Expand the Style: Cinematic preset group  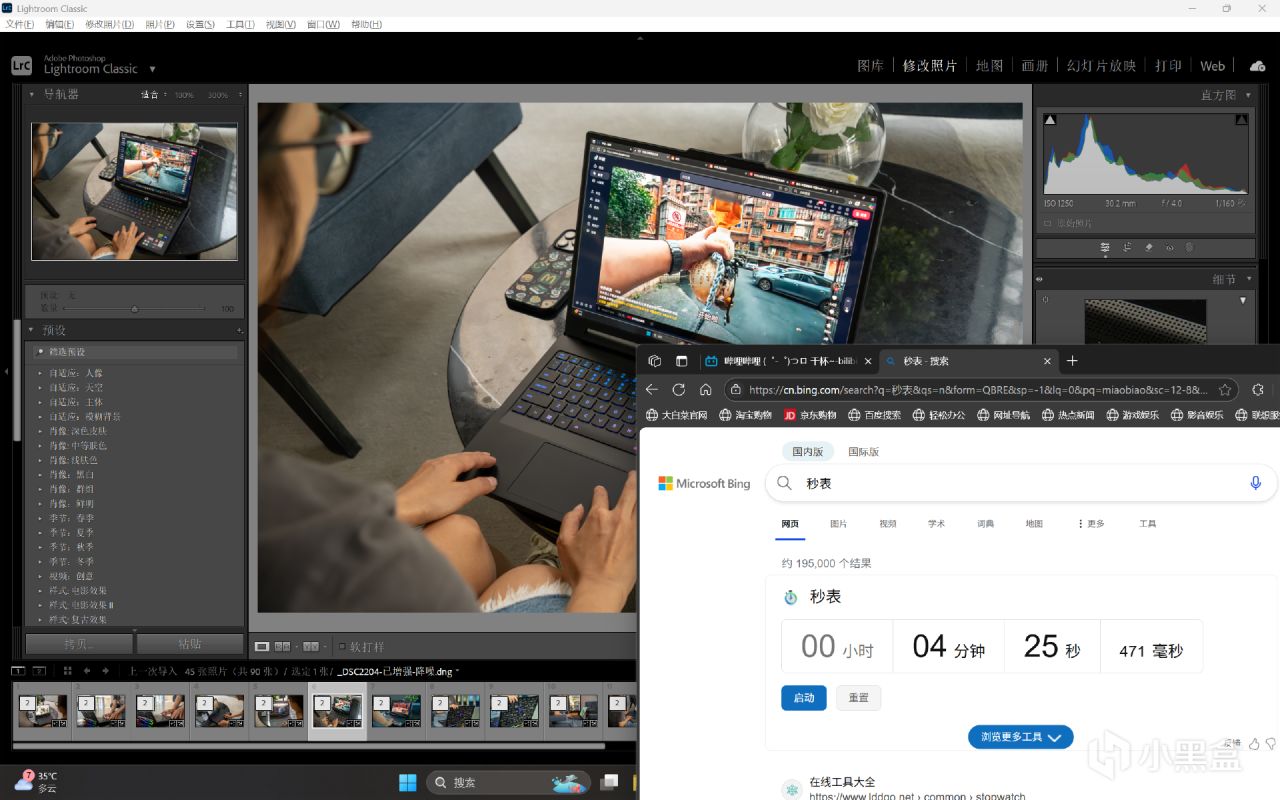40,590
